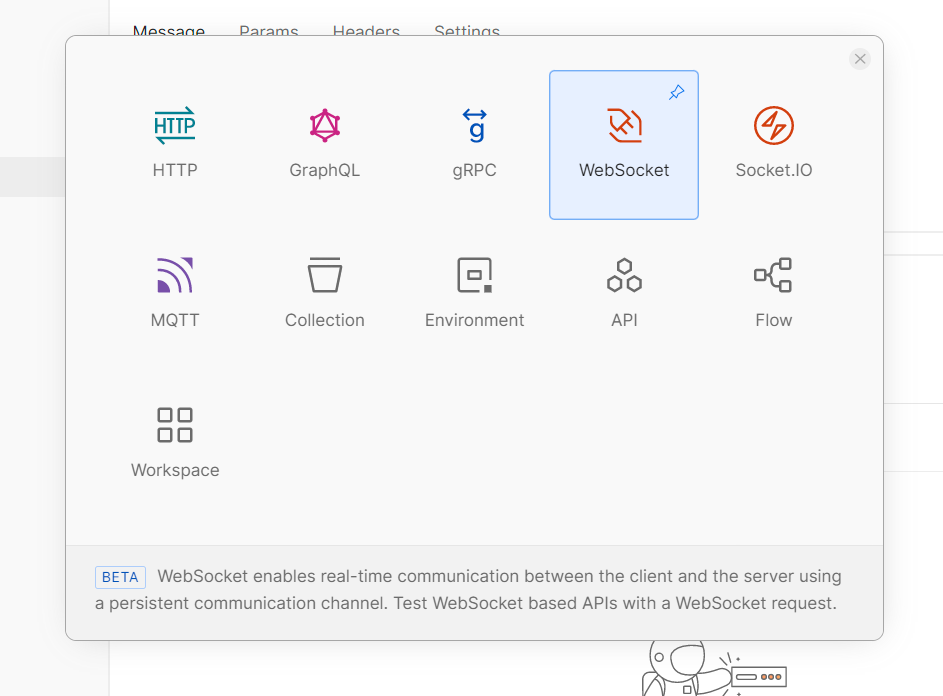Create a new Environment
The image size is (943, 696).
point(475,295)
